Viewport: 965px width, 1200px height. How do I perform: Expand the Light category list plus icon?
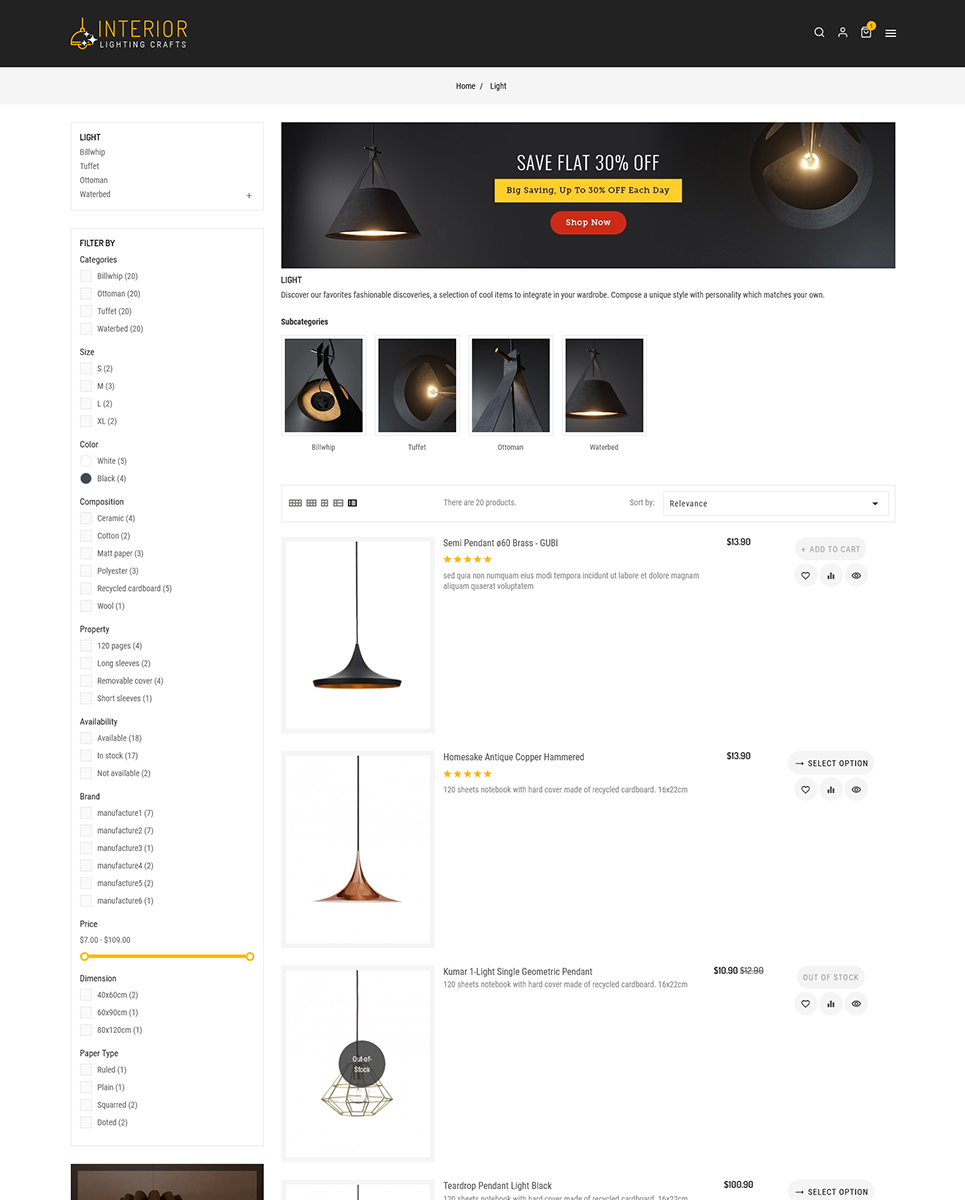[x=249, y=196]
